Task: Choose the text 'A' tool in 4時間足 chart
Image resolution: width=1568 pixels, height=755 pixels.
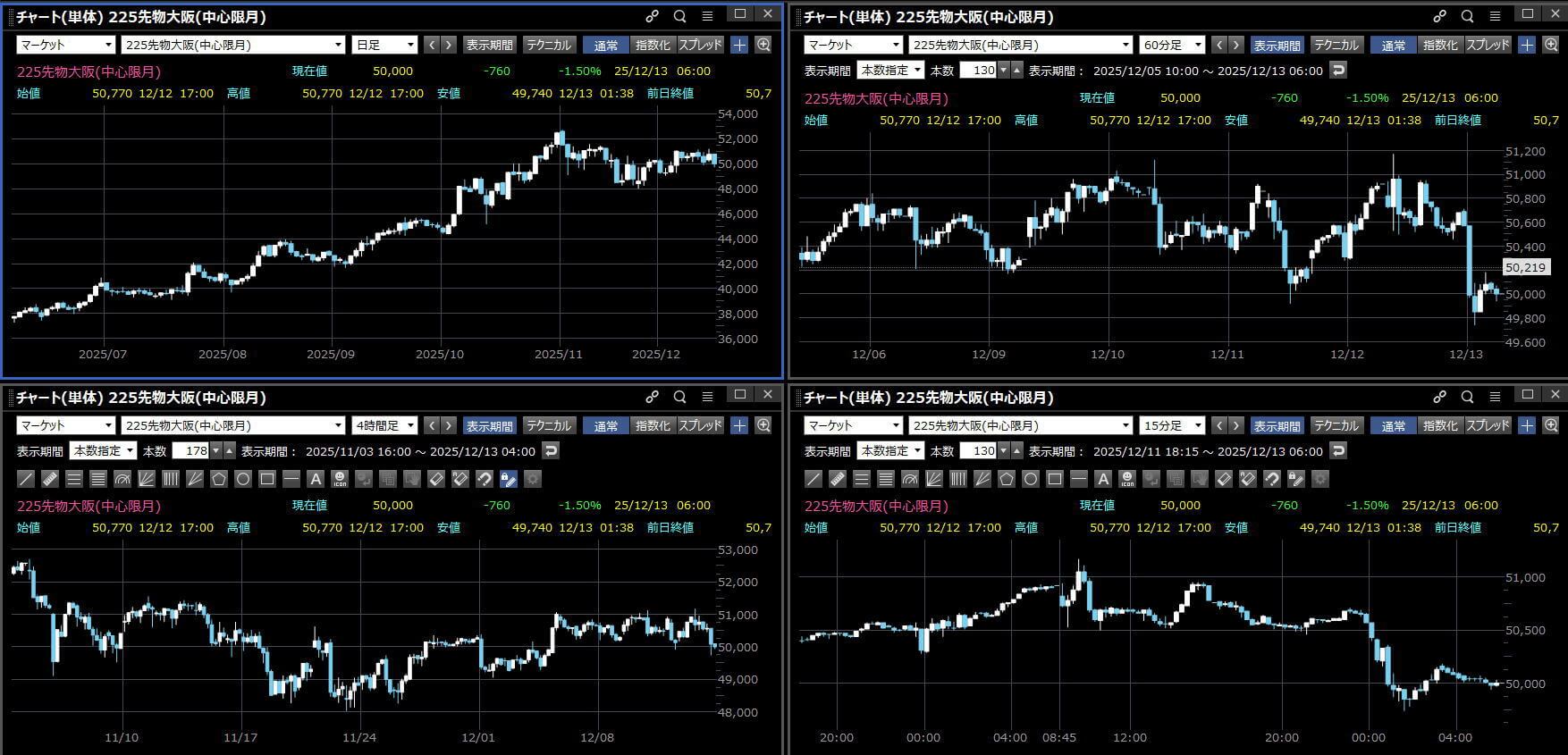Action: pos(316,479)
